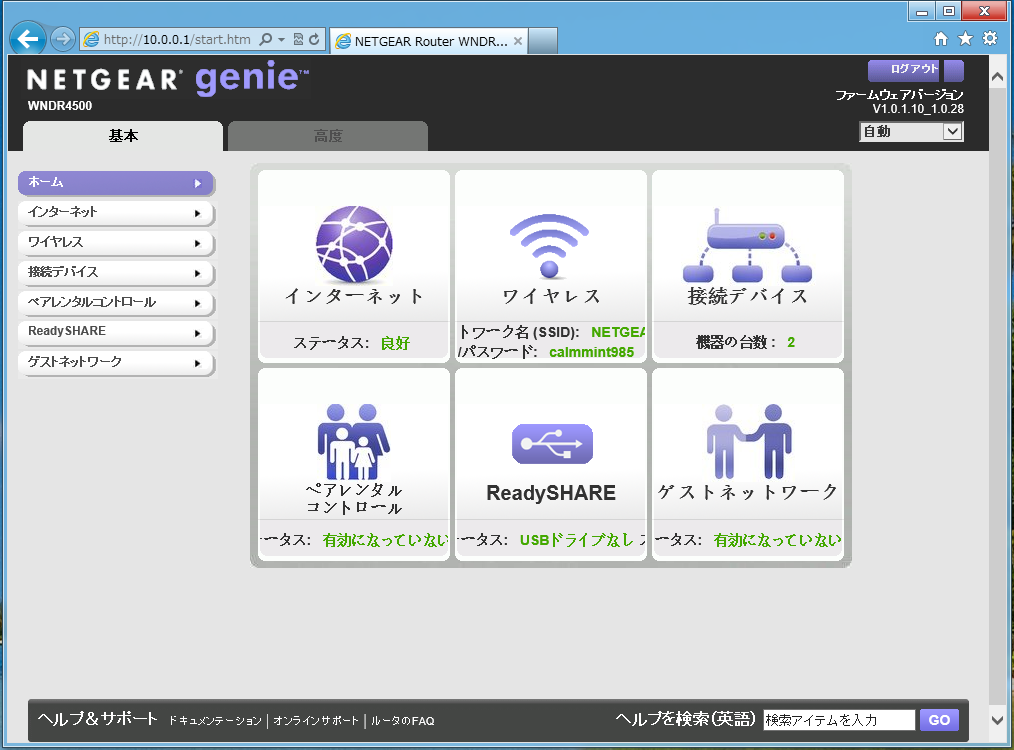
Task: Click the Wireless signal icon
Action: click(550, 246)
